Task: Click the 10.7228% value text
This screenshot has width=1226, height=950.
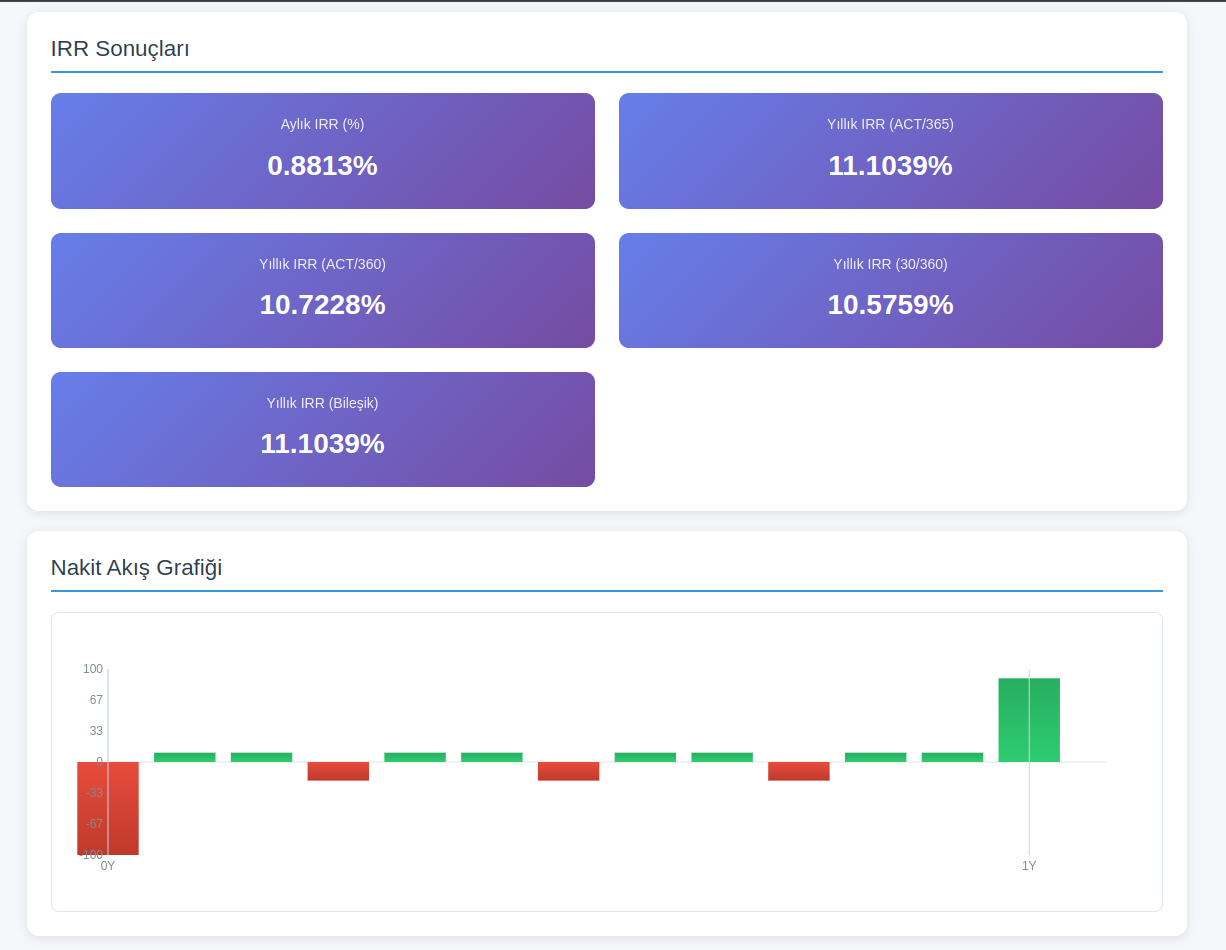Action: 322,305
